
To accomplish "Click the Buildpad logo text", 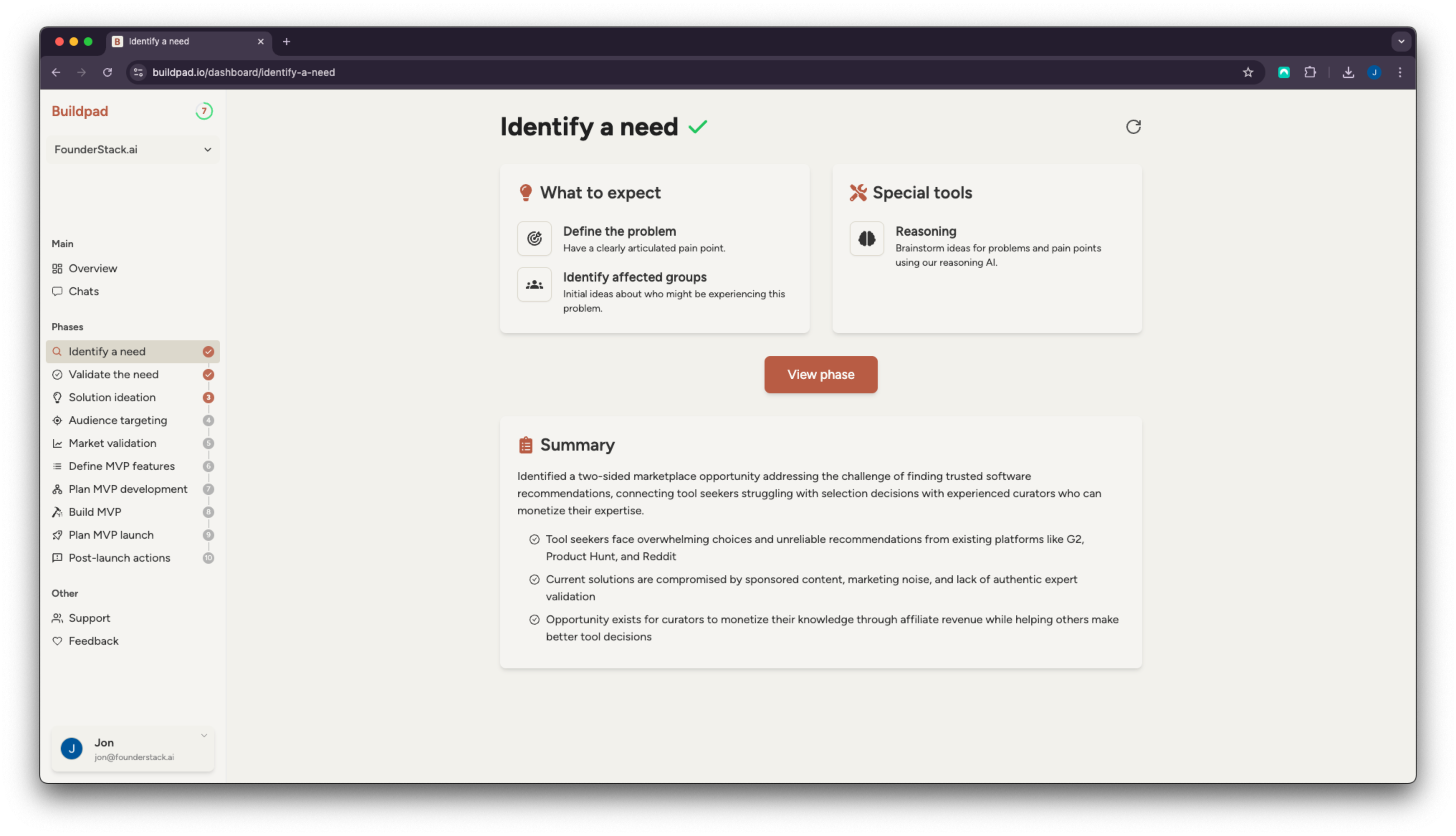I will coord(80,111).
